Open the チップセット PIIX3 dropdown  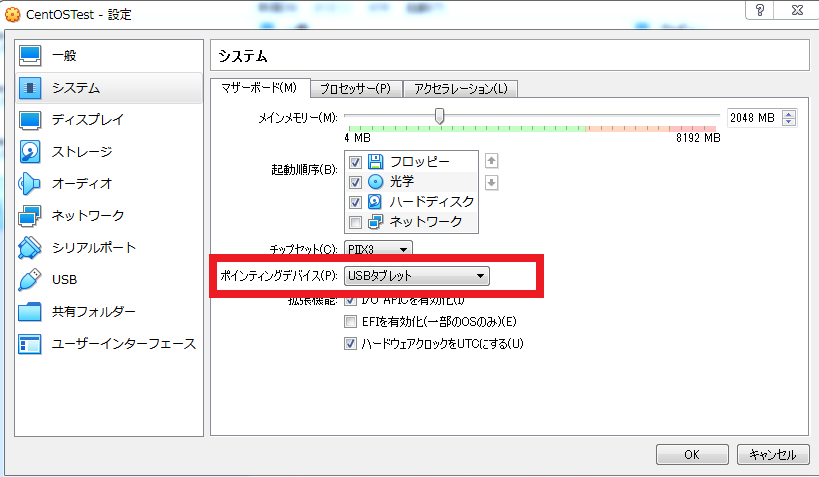pyautogui.click(x=378, y=249)
